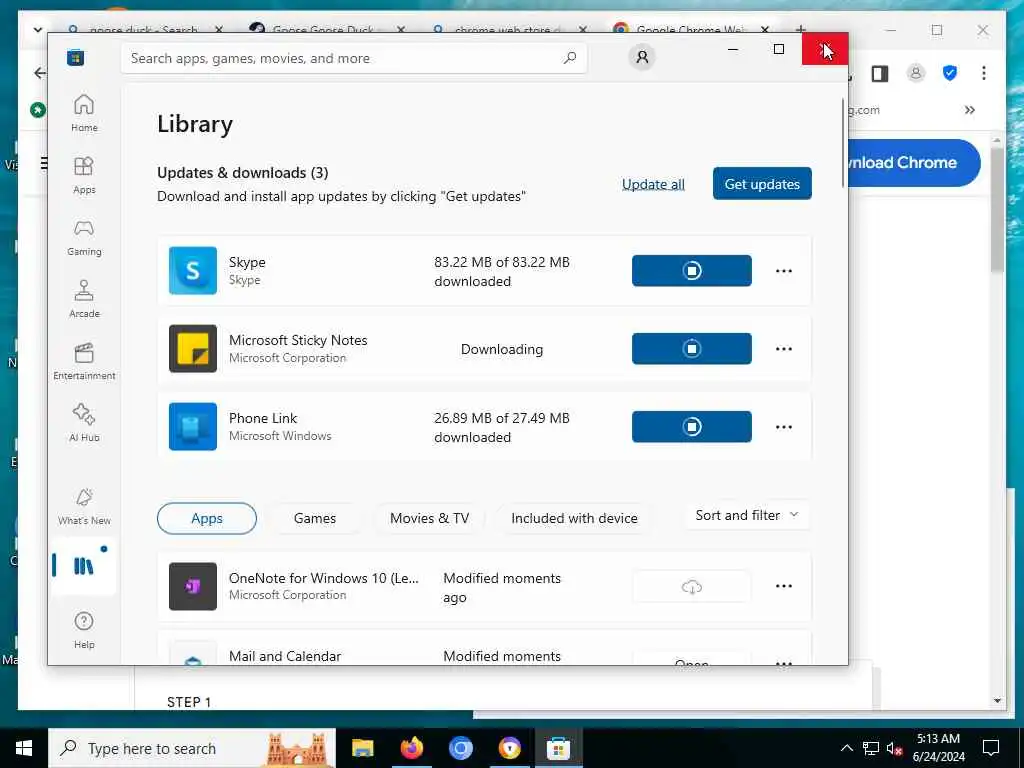Go to the Apps section in sidebar
Image resolution: width=1024 pixels, height=768 pixels.
pos(84,175)
